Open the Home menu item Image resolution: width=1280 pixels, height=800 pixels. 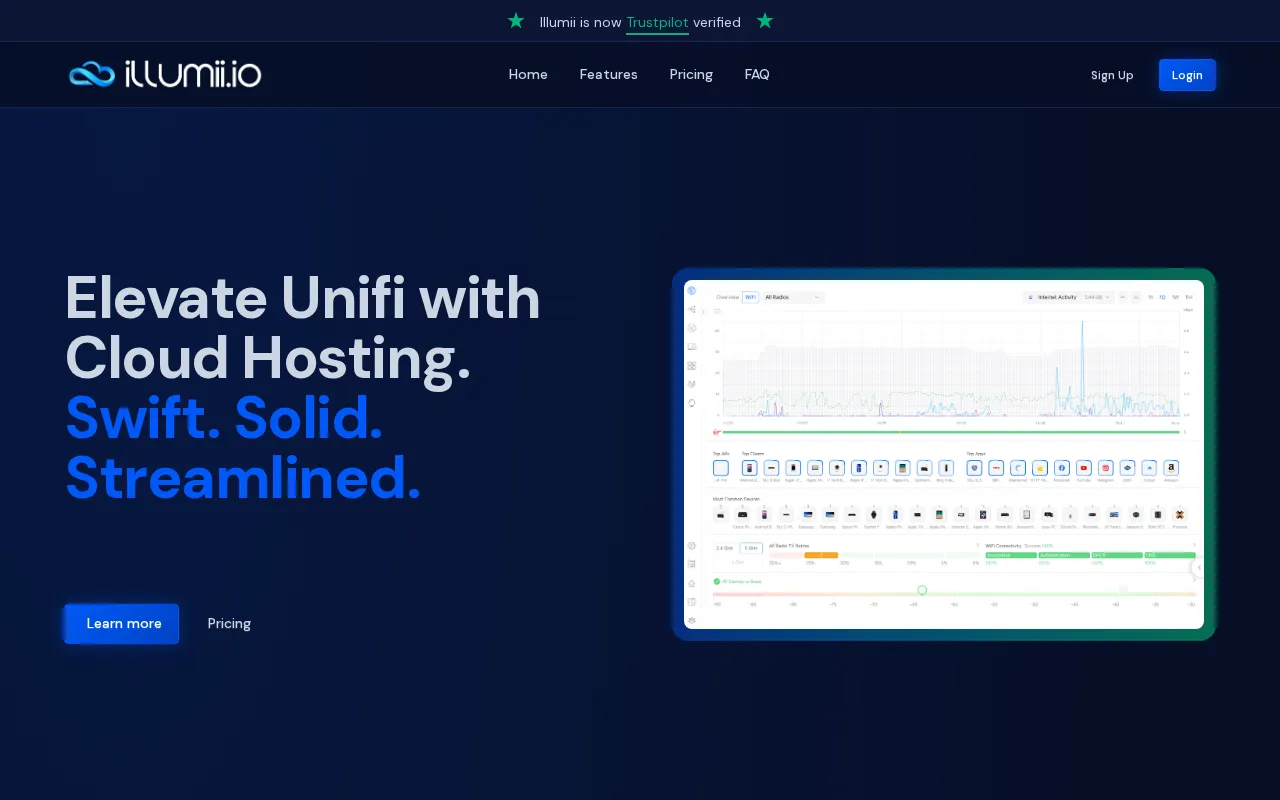coord(528,75)
